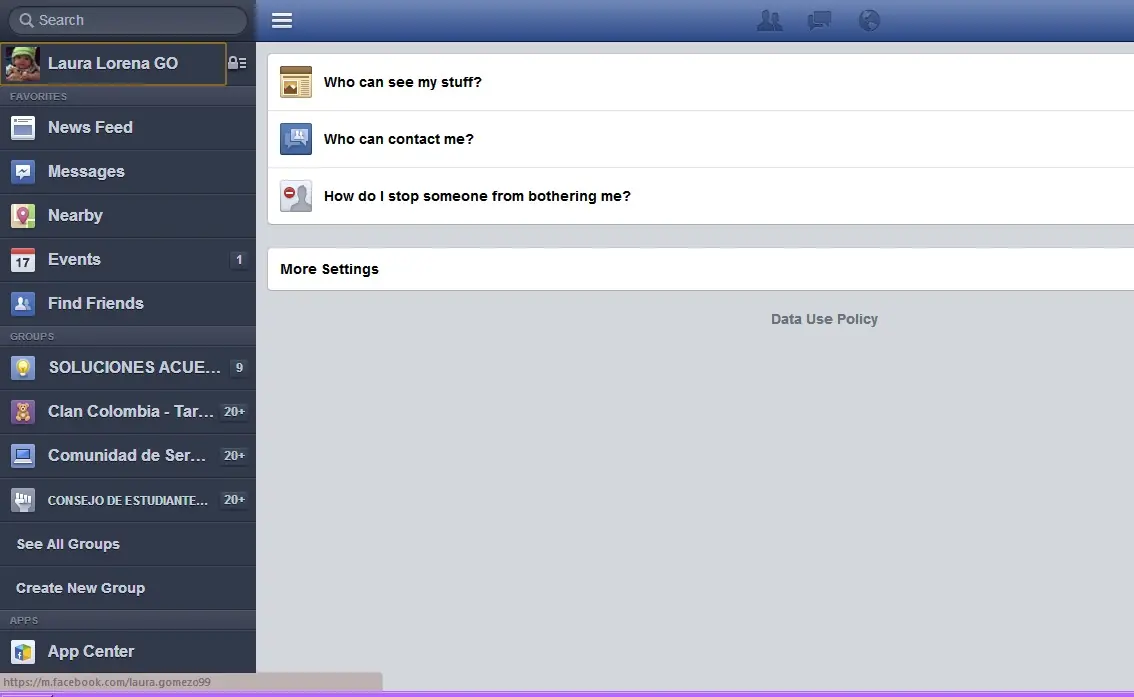Expand 'How do I stop someone from bothering me?'
This screenshot has width=1134, height=697.
tap(701, 196)
